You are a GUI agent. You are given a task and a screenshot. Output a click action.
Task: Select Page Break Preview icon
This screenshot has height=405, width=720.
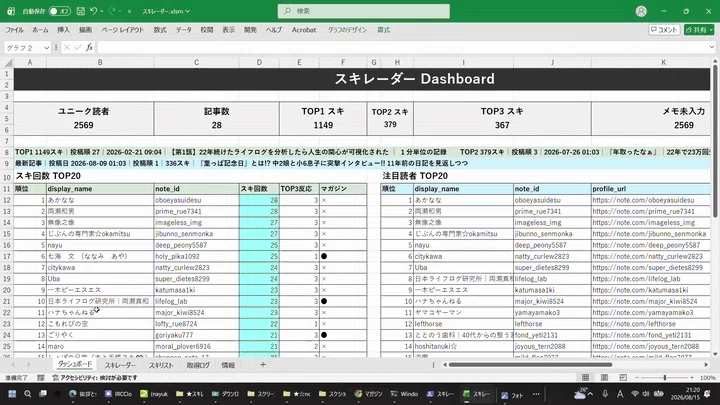click(x=623, y=377)
